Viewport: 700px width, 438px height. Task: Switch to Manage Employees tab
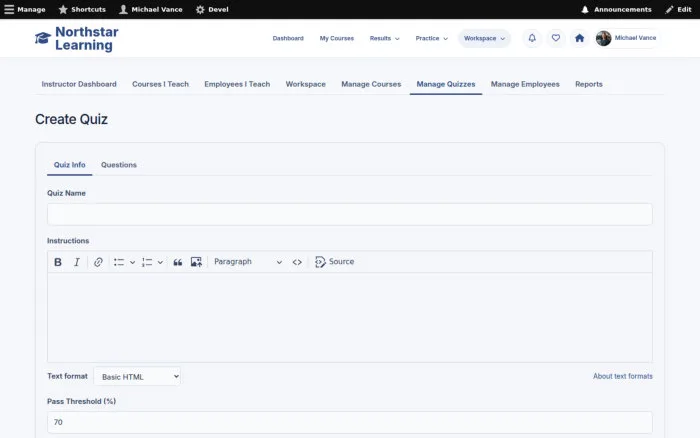[525, 84]
